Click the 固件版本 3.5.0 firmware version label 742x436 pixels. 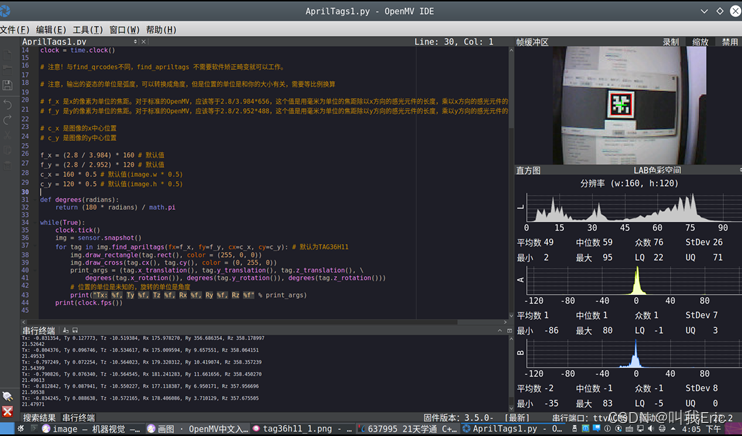[460, 418]
